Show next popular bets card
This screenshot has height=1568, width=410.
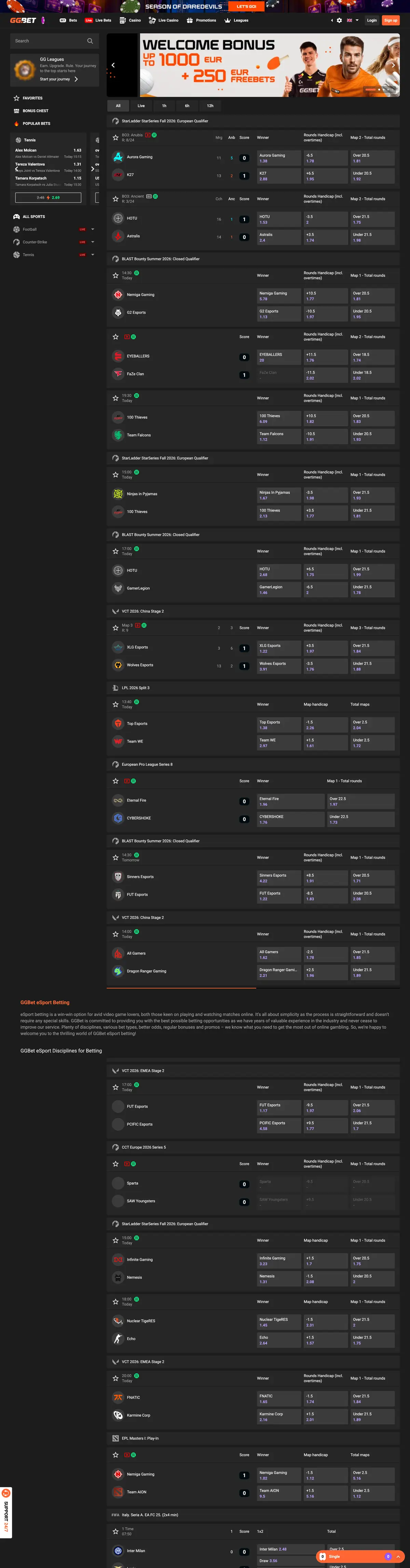(x=92, y=169)
